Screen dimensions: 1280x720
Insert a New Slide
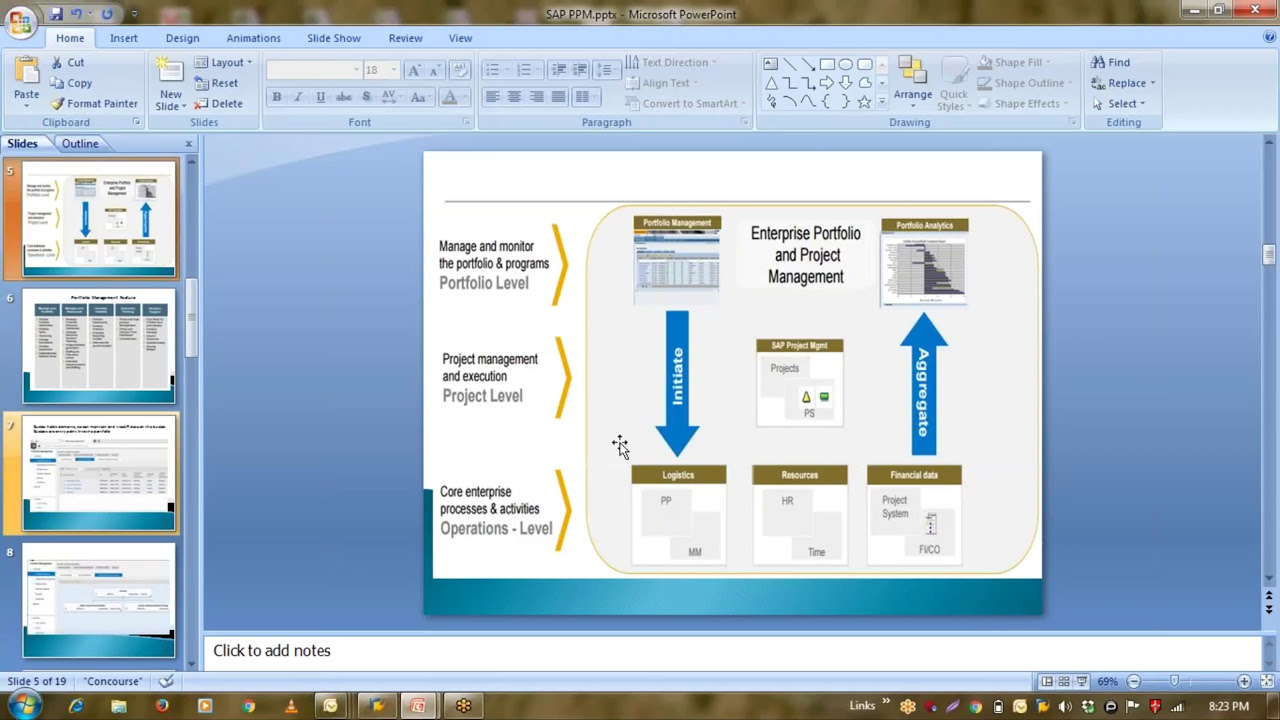tap(170, 83)
